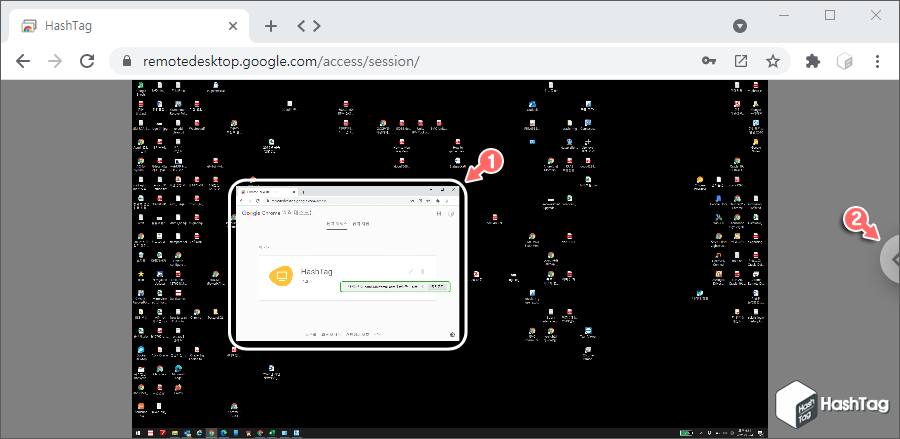Click the trash delete icon on HashTag device card
900x439 pixels.
(x=423, y=271)
